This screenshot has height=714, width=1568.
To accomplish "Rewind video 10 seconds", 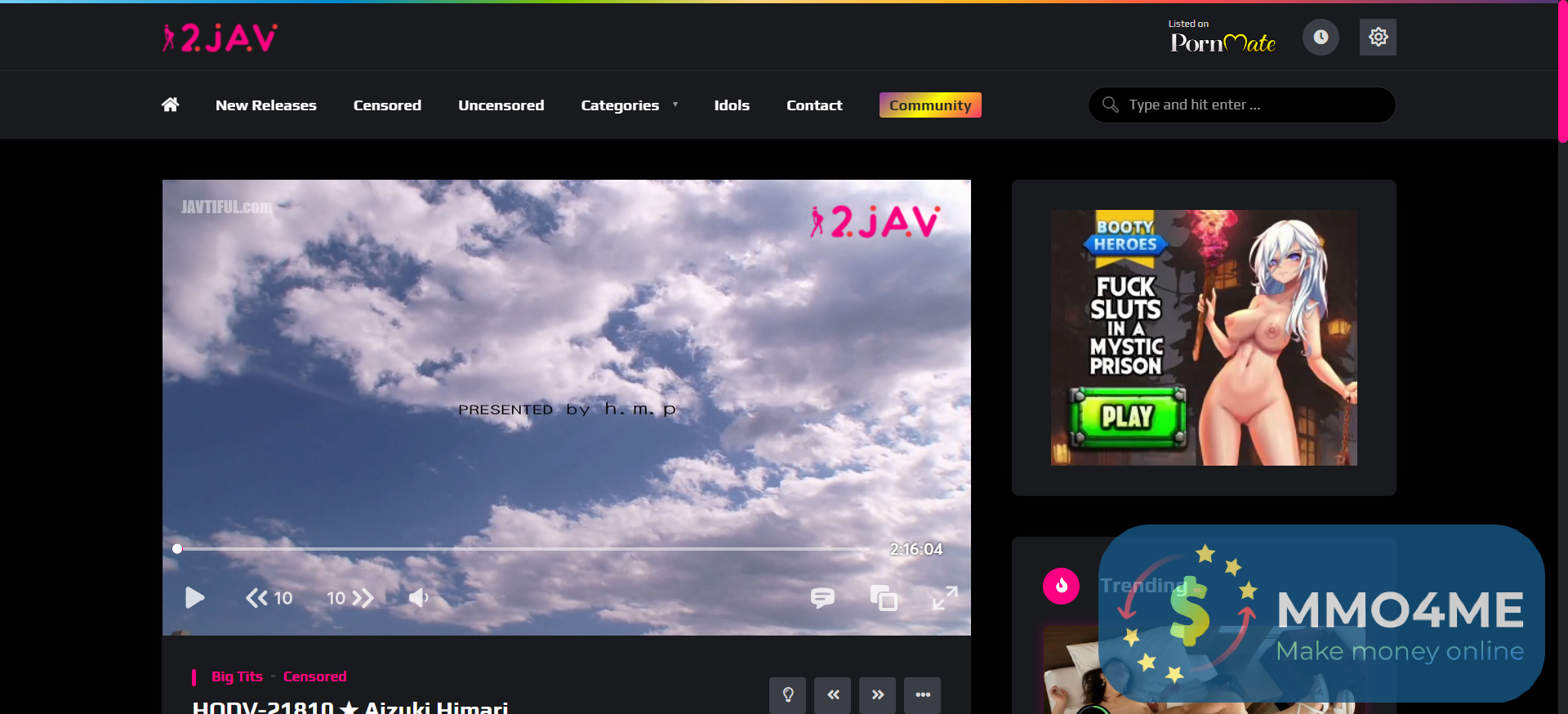I will [269, 598].
